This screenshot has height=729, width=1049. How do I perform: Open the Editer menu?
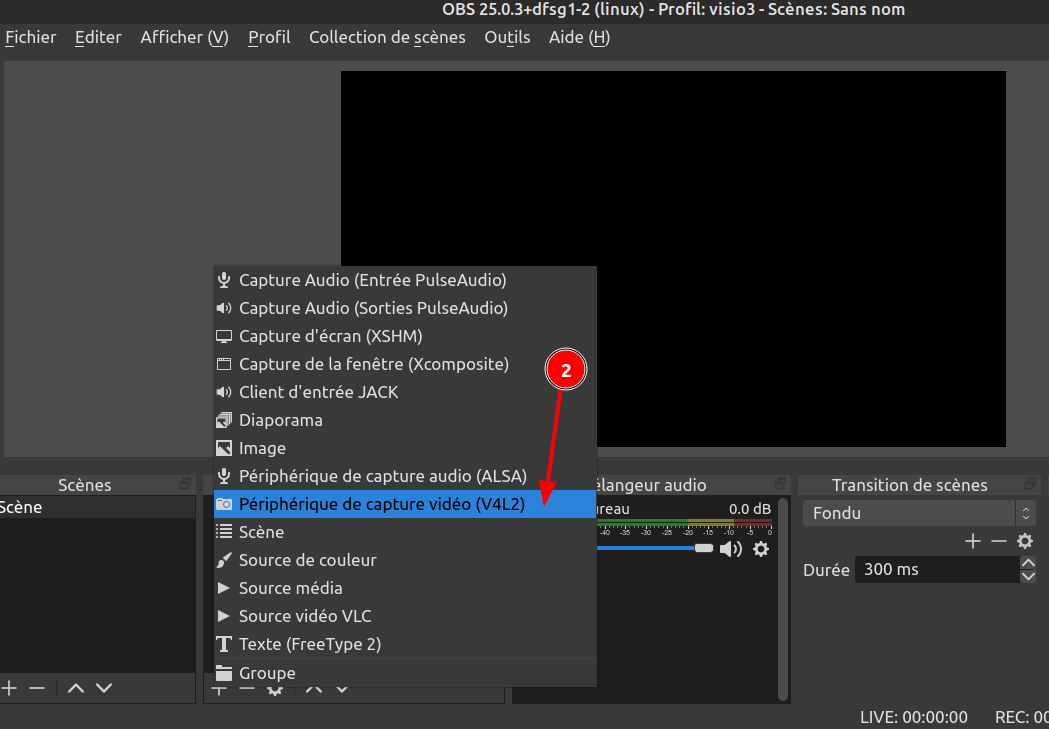click(x=98, y=37)
